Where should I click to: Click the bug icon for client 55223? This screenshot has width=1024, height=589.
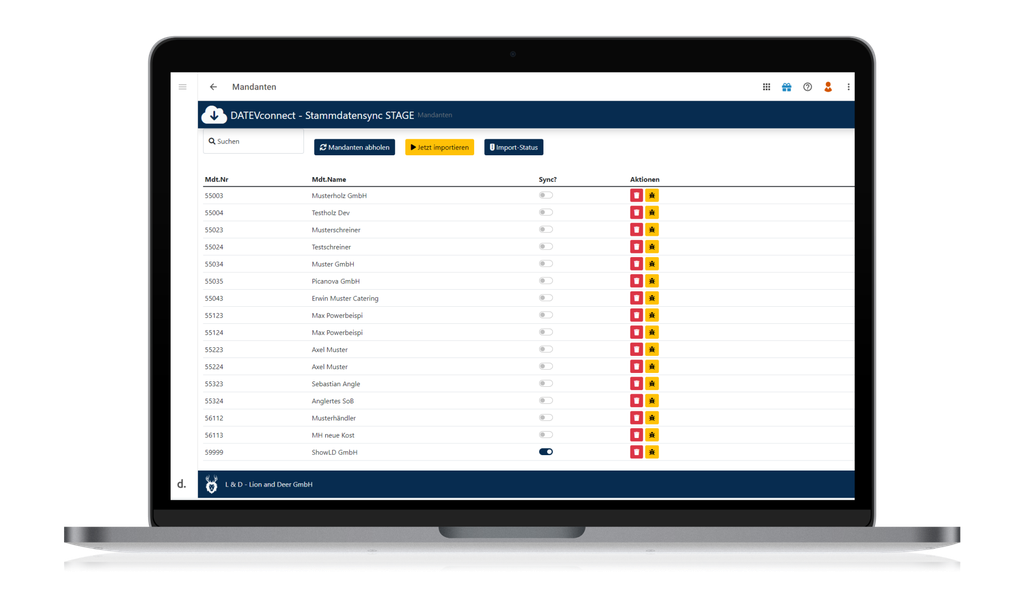[652, 349]
